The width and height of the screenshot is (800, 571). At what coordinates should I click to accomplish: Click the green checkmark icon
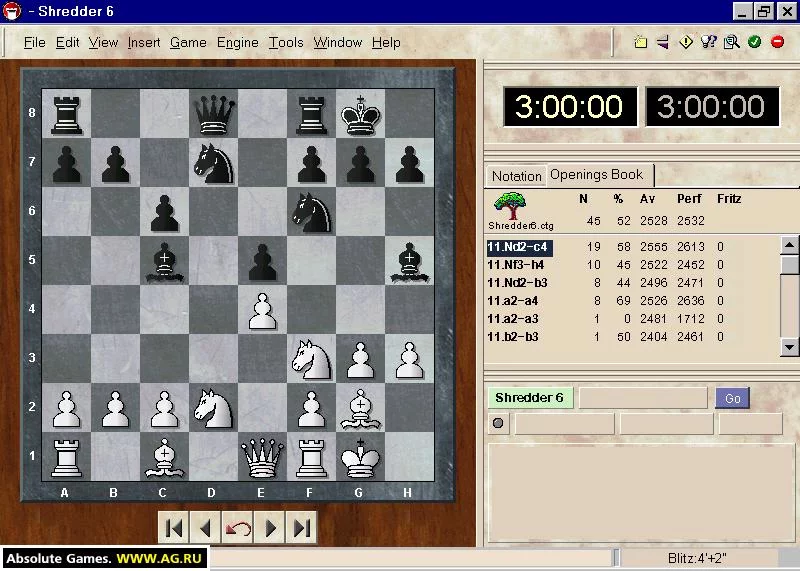(x=754, y=42)
